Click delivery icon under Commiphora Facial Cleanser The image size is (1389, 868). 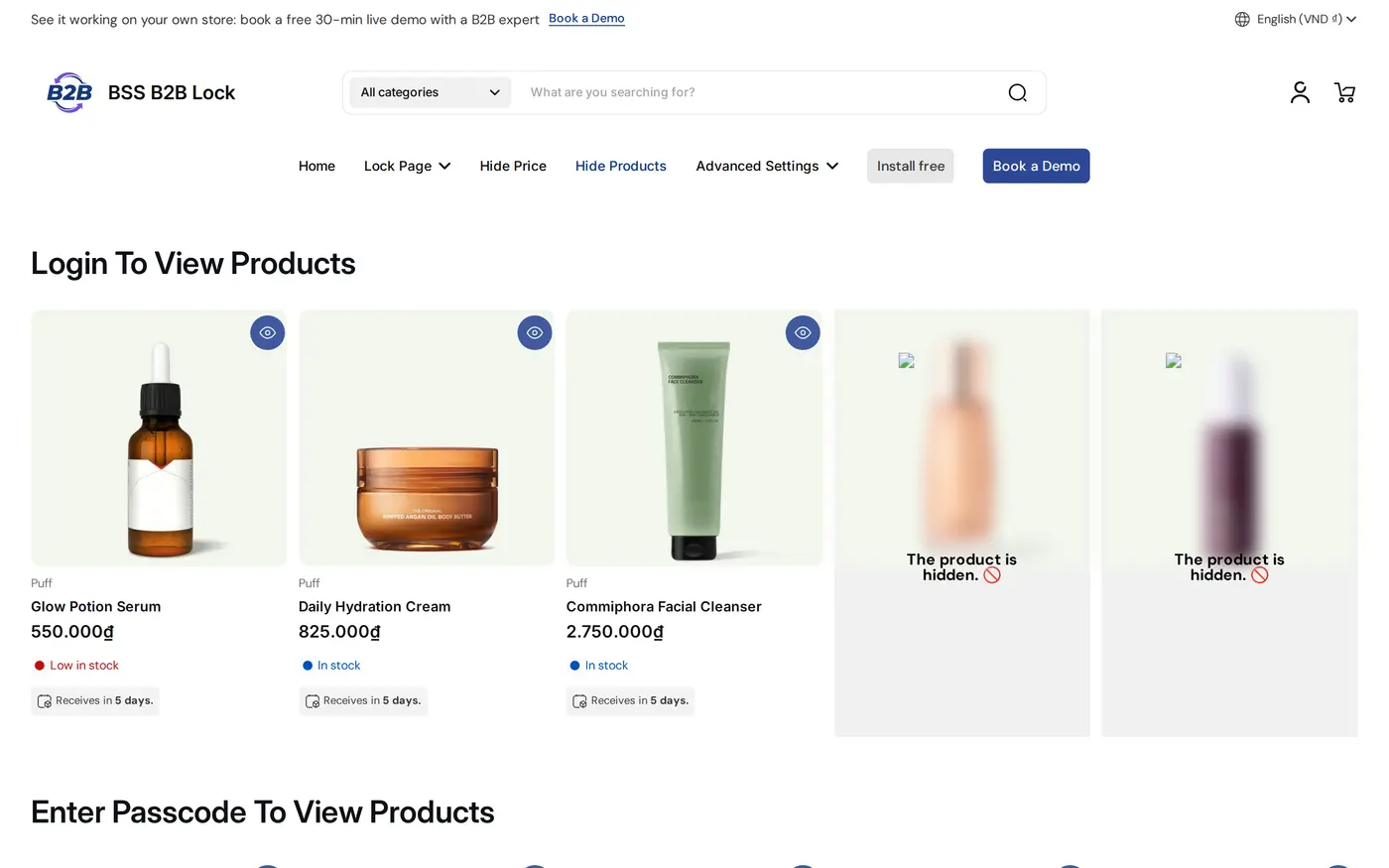(580, 701)
